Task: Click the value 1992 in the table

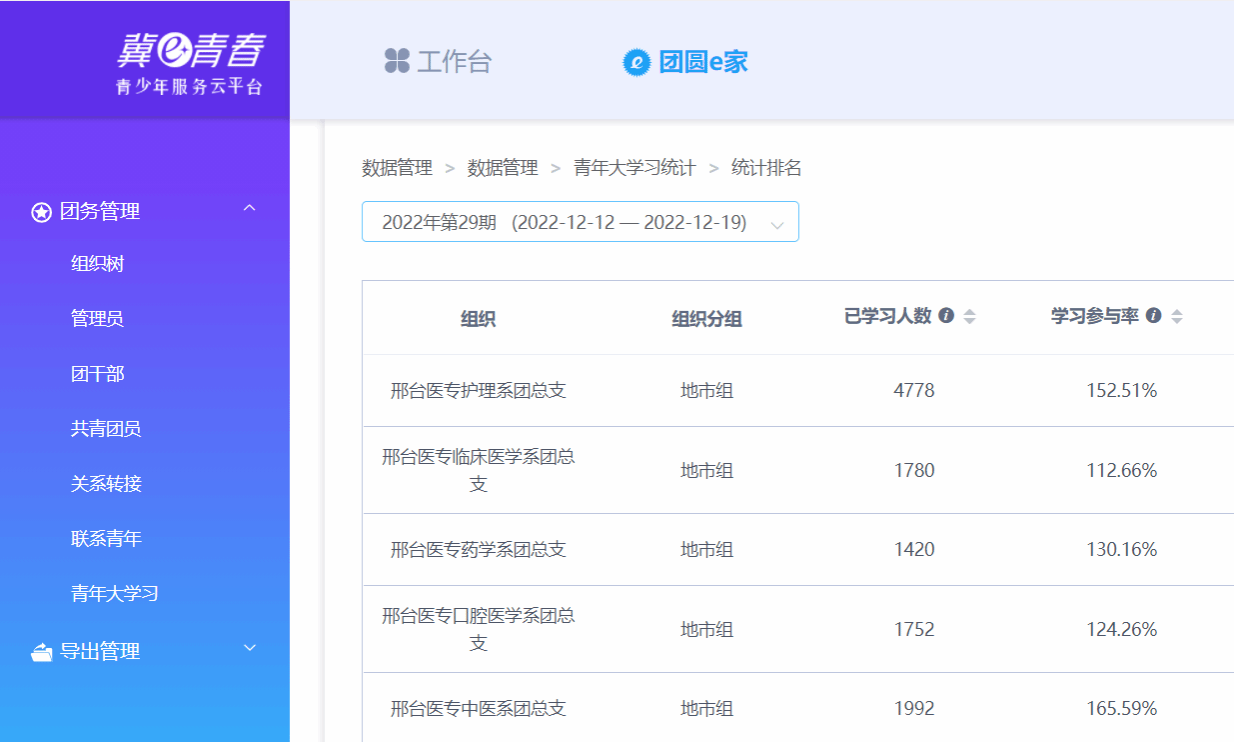Action: coord(914,709)
